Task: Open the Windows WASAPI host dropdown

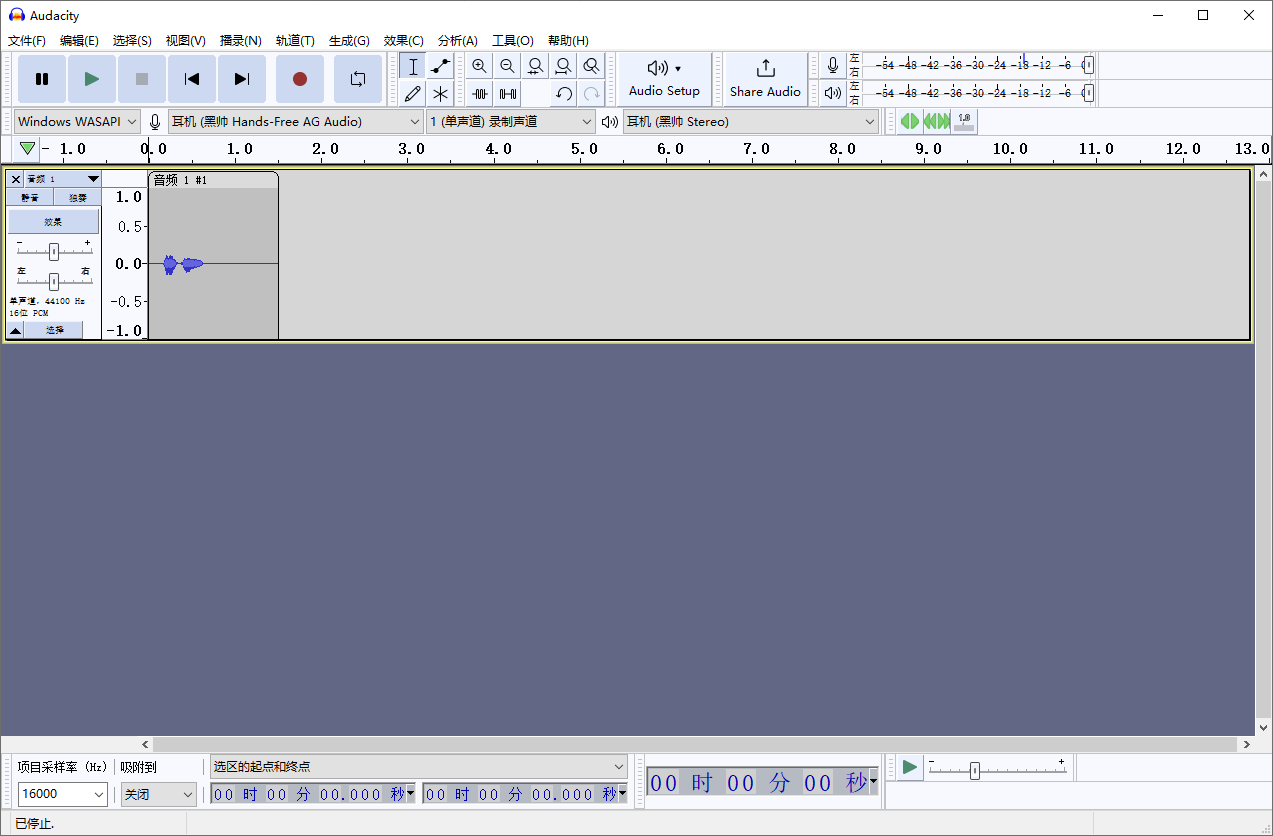Action: click(78, 122)
